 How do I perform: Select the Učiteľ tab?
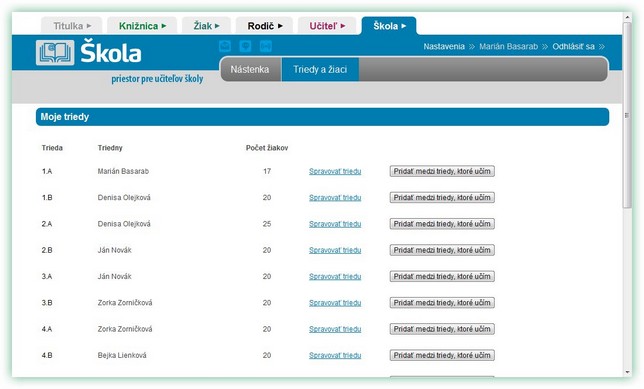click(327, 26)
